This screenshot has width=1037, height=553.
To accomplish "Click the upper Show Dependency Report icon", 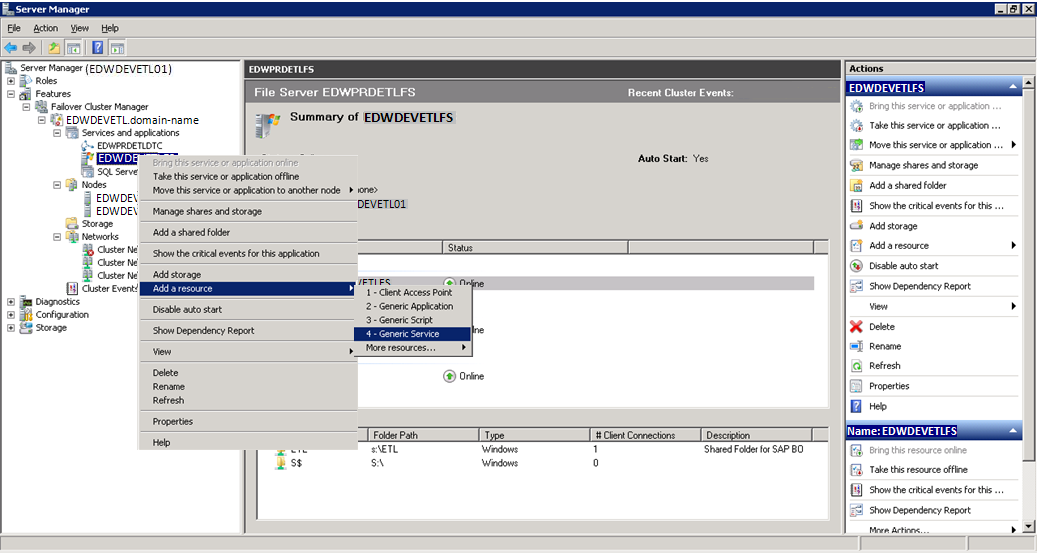I will [x=856, y=286].
